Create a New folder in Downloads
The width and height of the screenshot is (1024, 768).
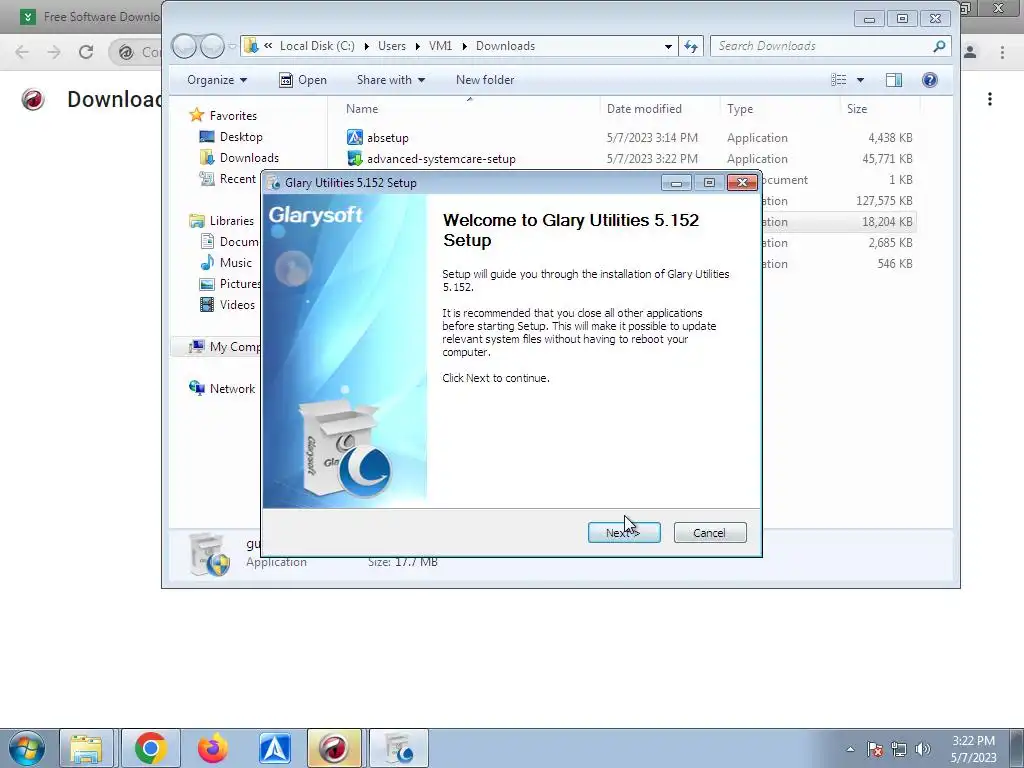pos(485,80)
